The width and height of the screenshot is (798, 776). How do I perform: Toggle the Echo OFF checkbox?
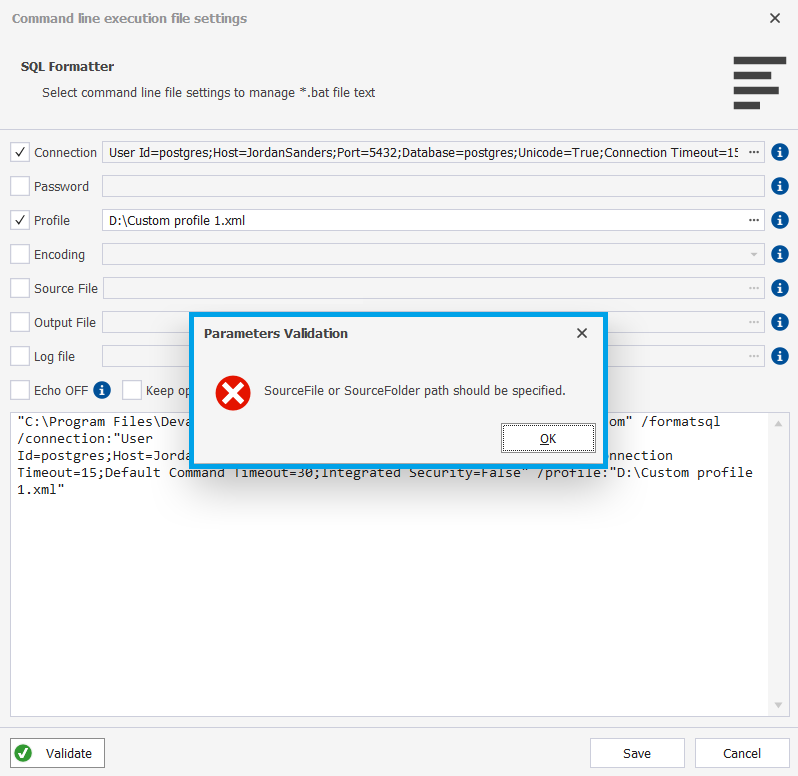click(20, 390)
